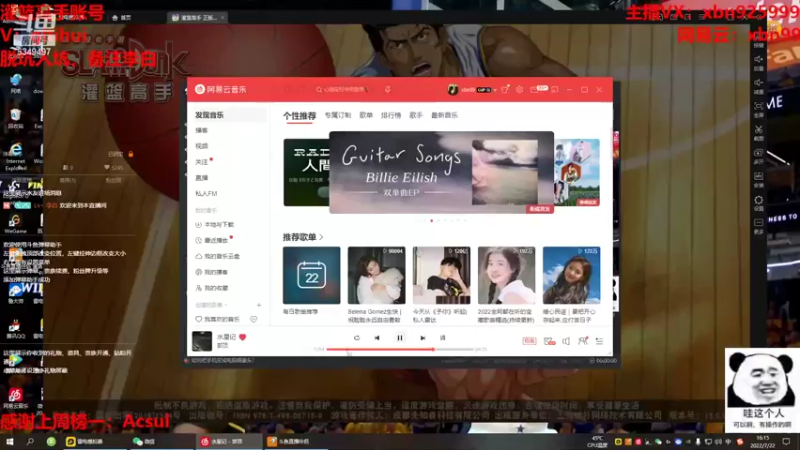This screenshot has height=450, width=800.
Task: Expand the username dropdown arrow
Action: point(495,90)
